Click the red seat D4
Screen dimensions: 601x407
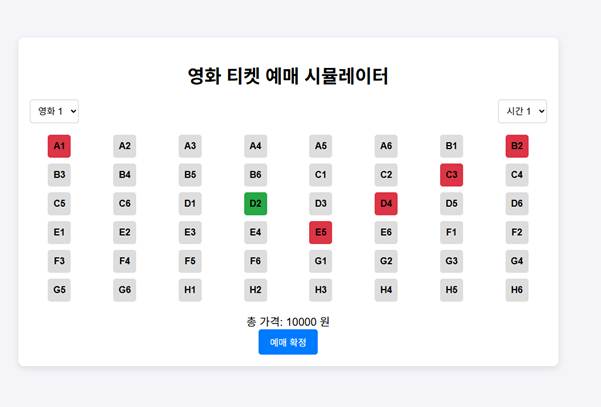[x=386, y=204]
